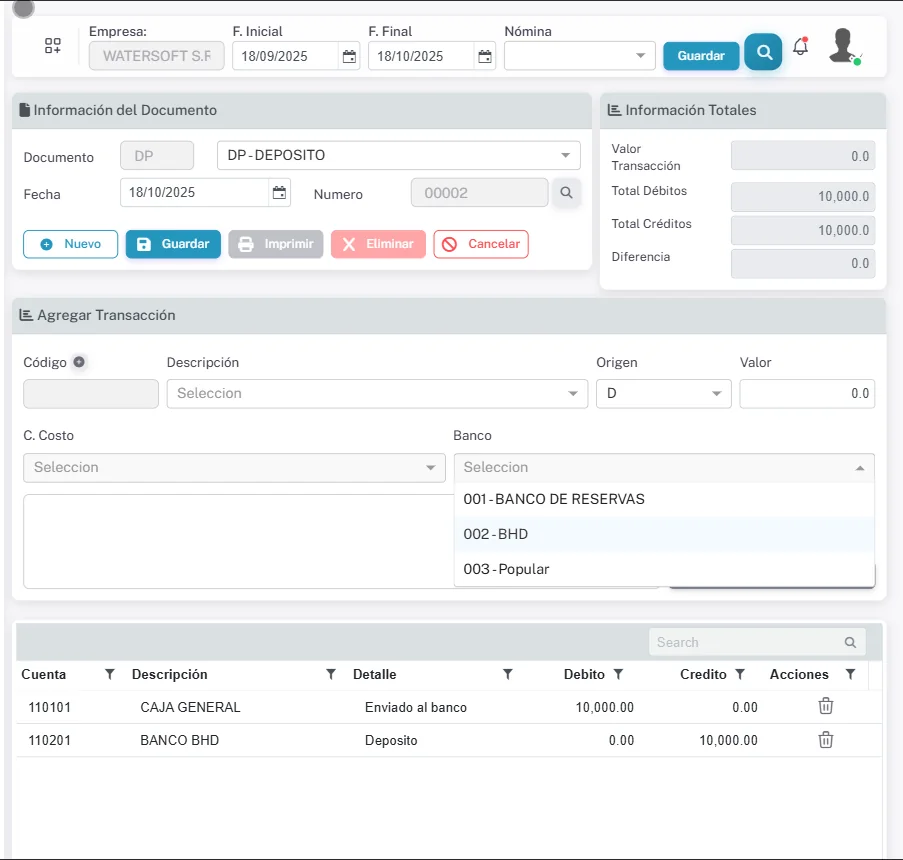Delete the BANCO BHD row
This screenshot has width=903, height=860.
click(x=825, y=740)
